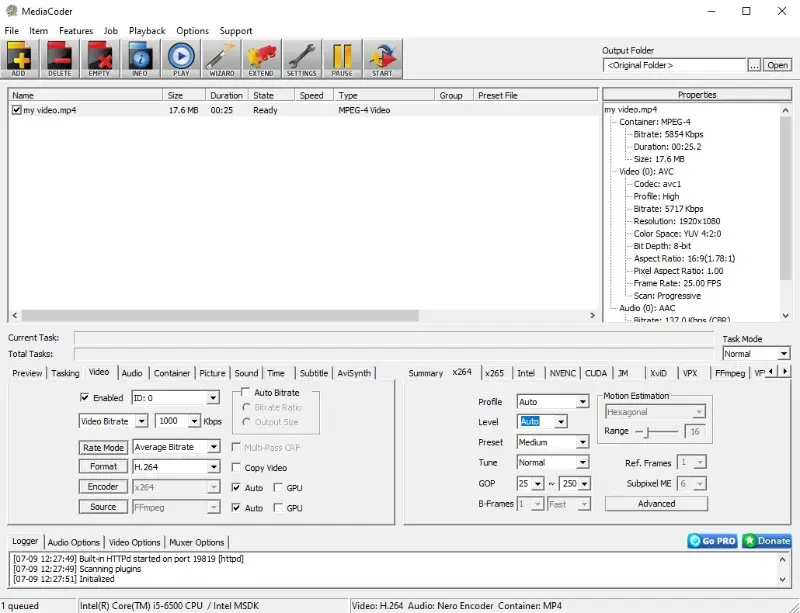Switch to the x265 tab

tap(494, 372)
